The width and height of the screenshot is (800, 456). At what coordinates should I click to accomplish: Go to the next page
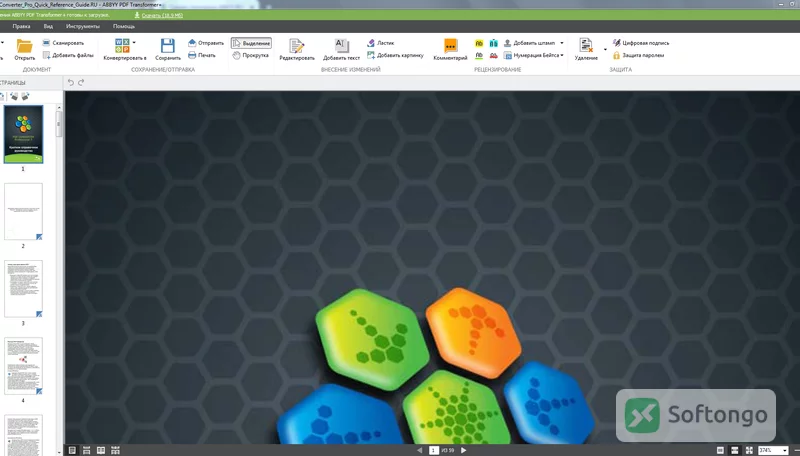(463, 450)
